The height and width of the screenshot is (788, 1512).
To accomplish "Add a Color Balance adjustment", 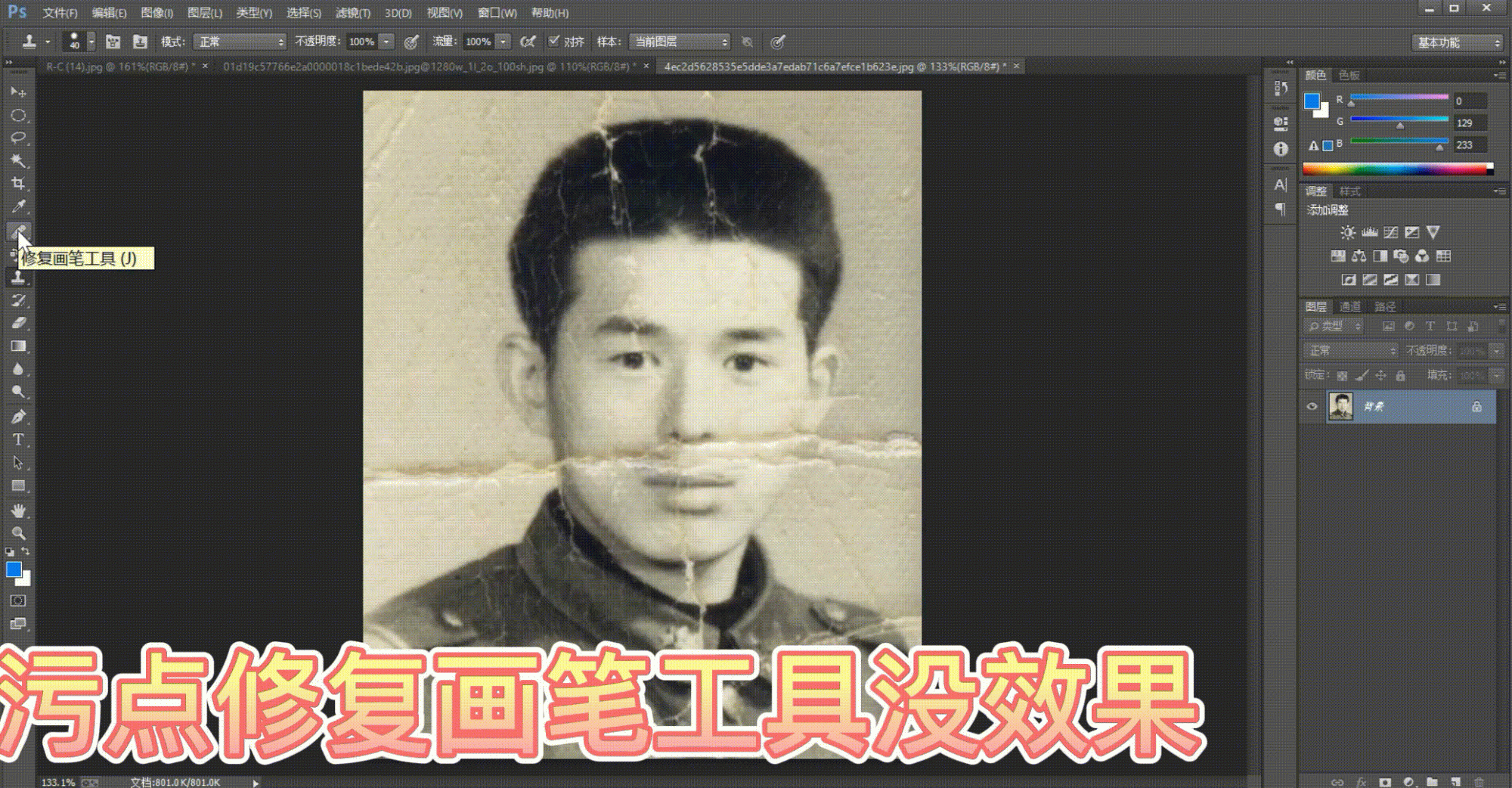I will (x=1359, y=256).
